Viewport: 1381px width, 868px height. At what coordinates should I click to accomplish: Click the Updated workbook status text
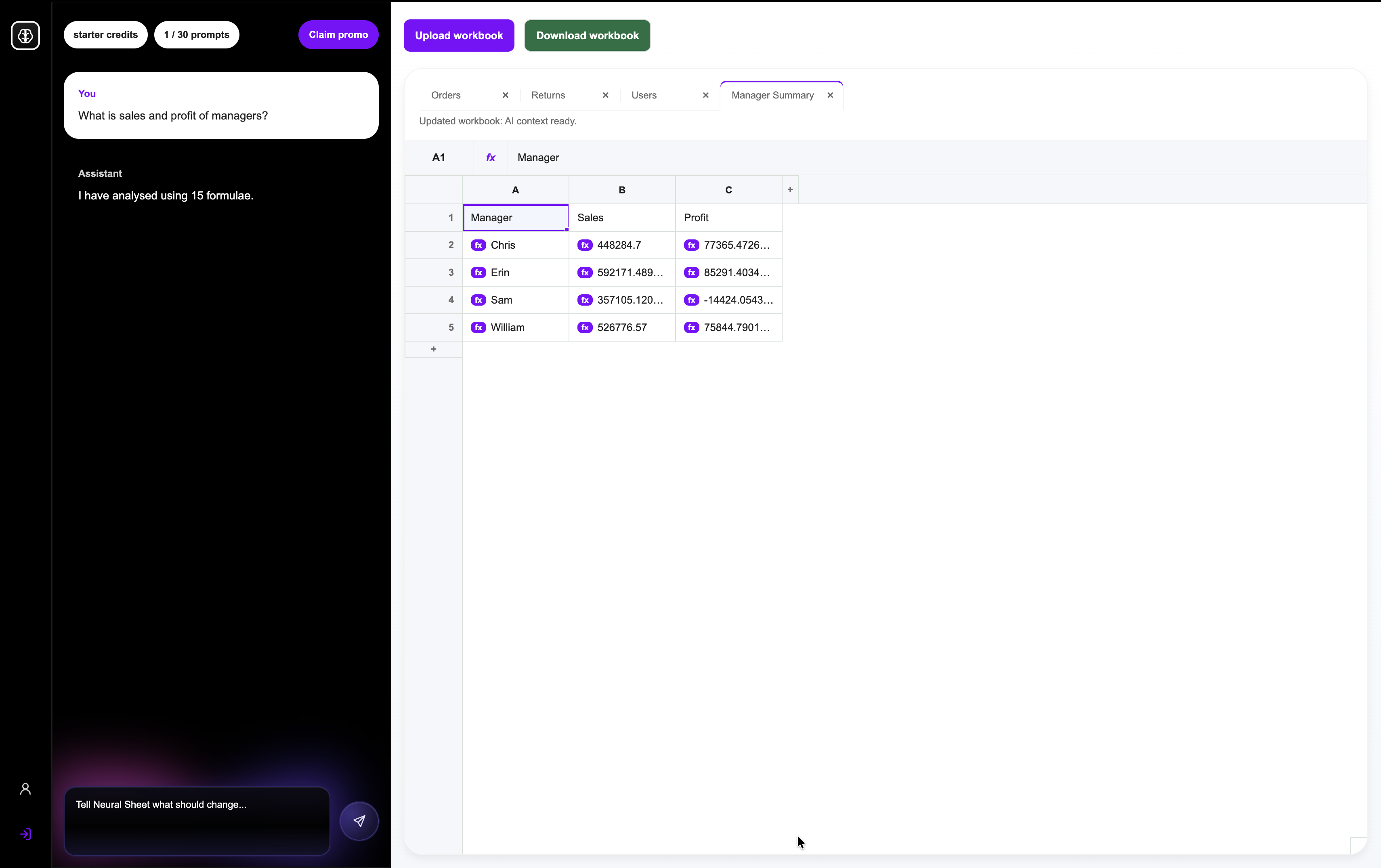497,121
